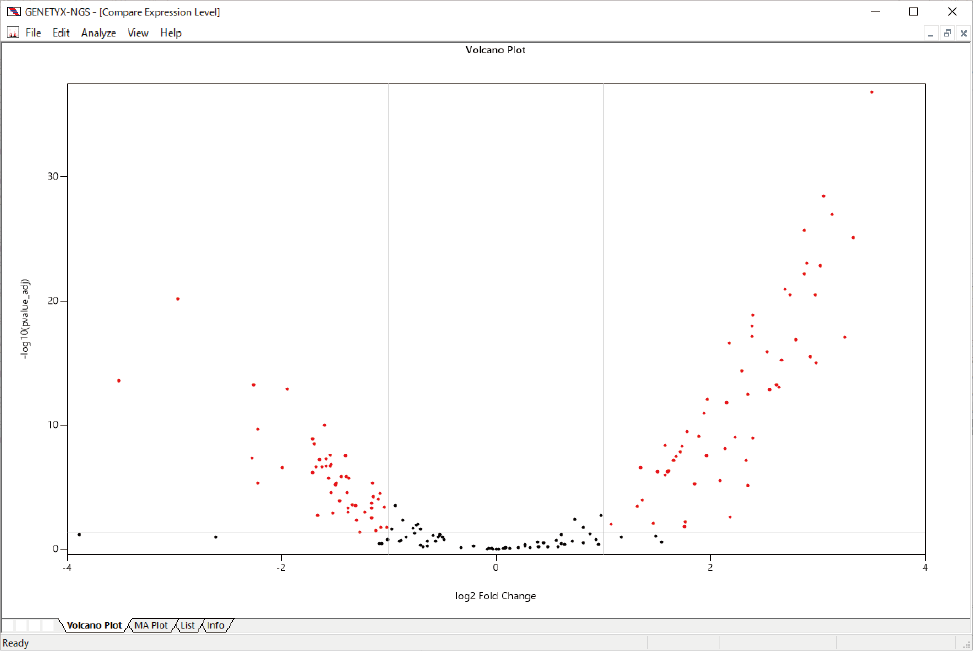This screenshot has width=973, height=651.
Task: Minimize the inner Compare Expression Level document
Action: pyautogui.click(x=929, y=33)
